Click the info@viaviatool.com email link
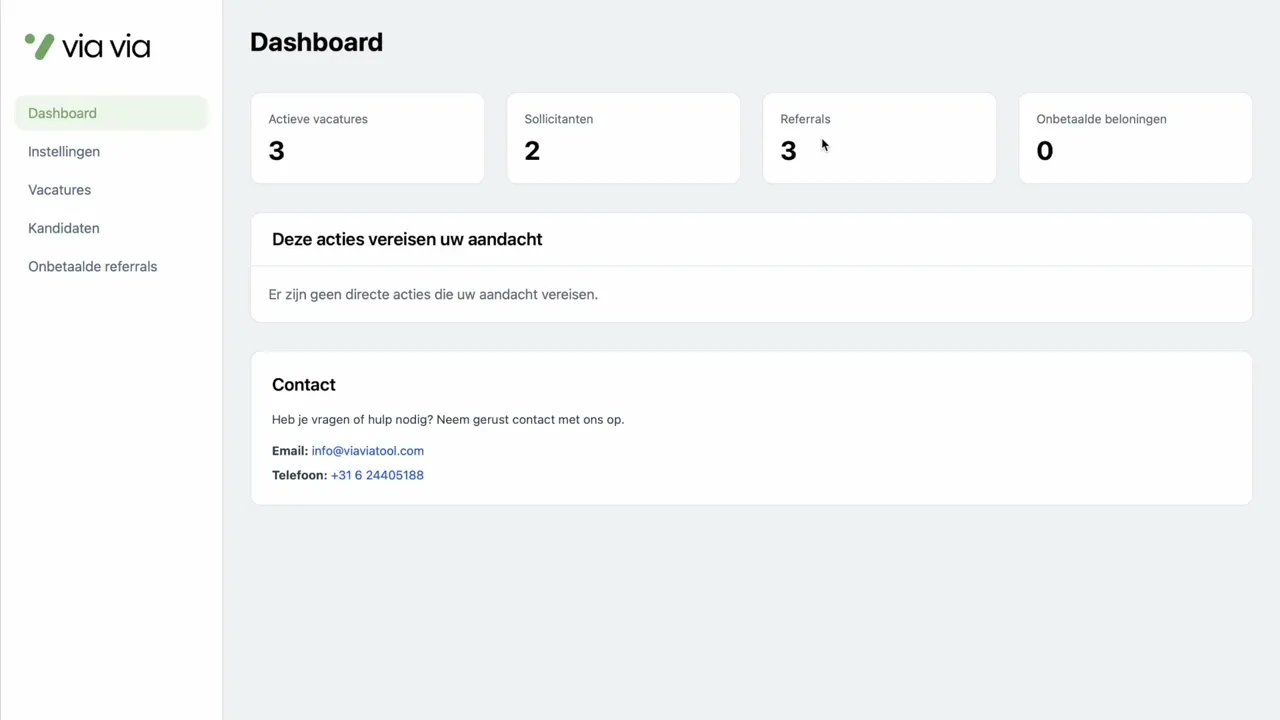This screenshot has width=1280, height=720. coord(368,451)
